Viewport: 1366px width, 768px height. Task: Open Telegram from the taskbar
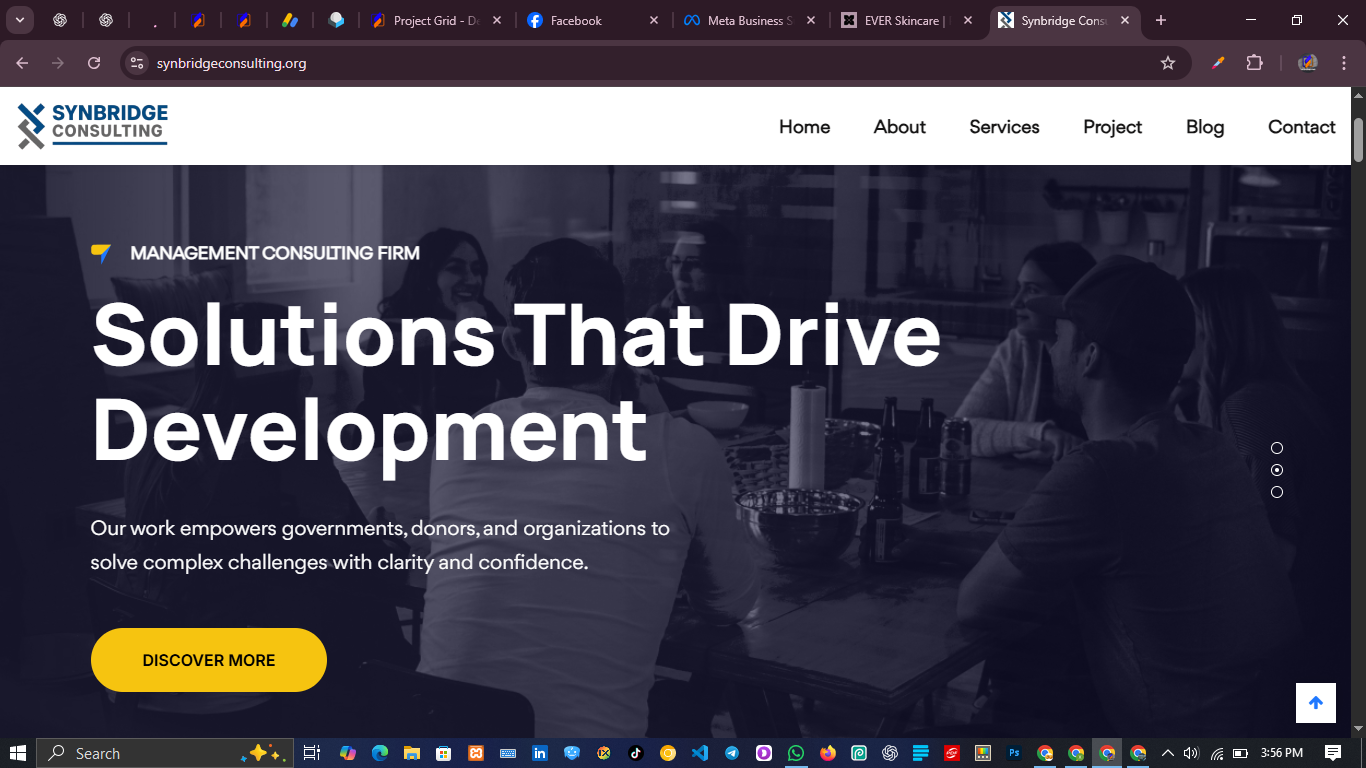pos(731,752)
